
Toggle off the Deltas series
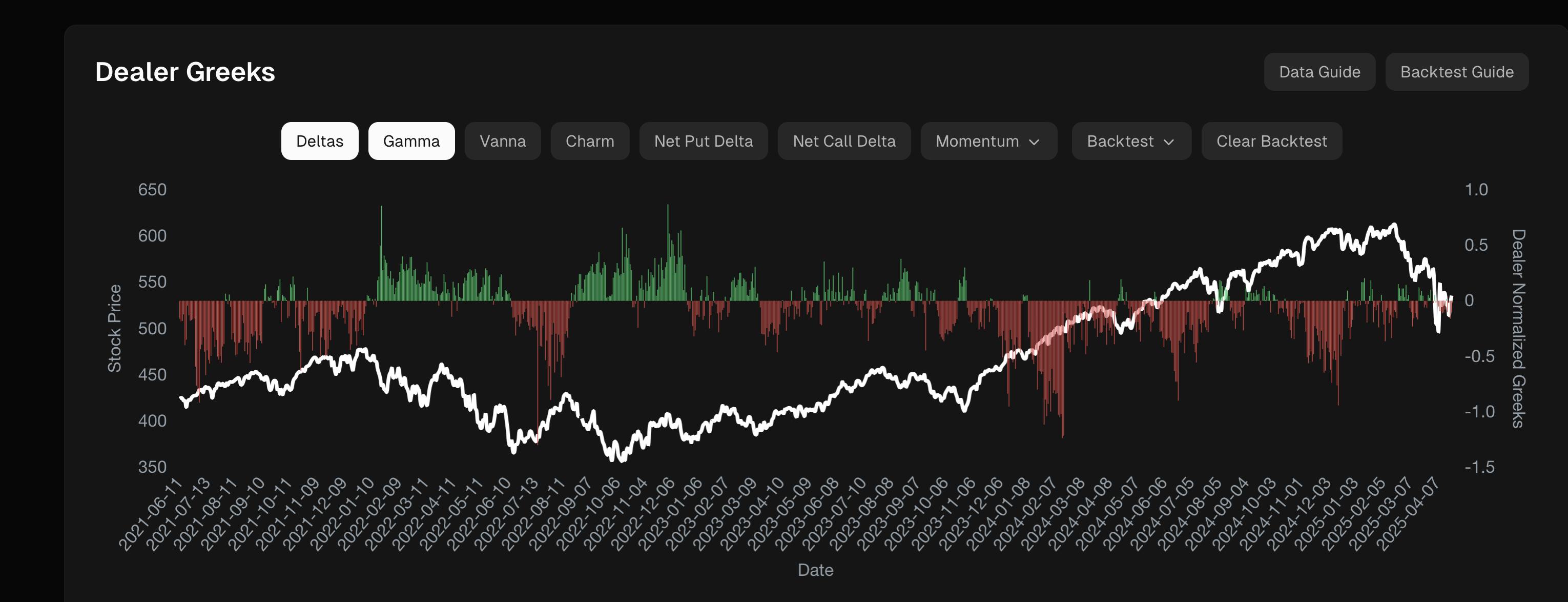click(320, 142)
